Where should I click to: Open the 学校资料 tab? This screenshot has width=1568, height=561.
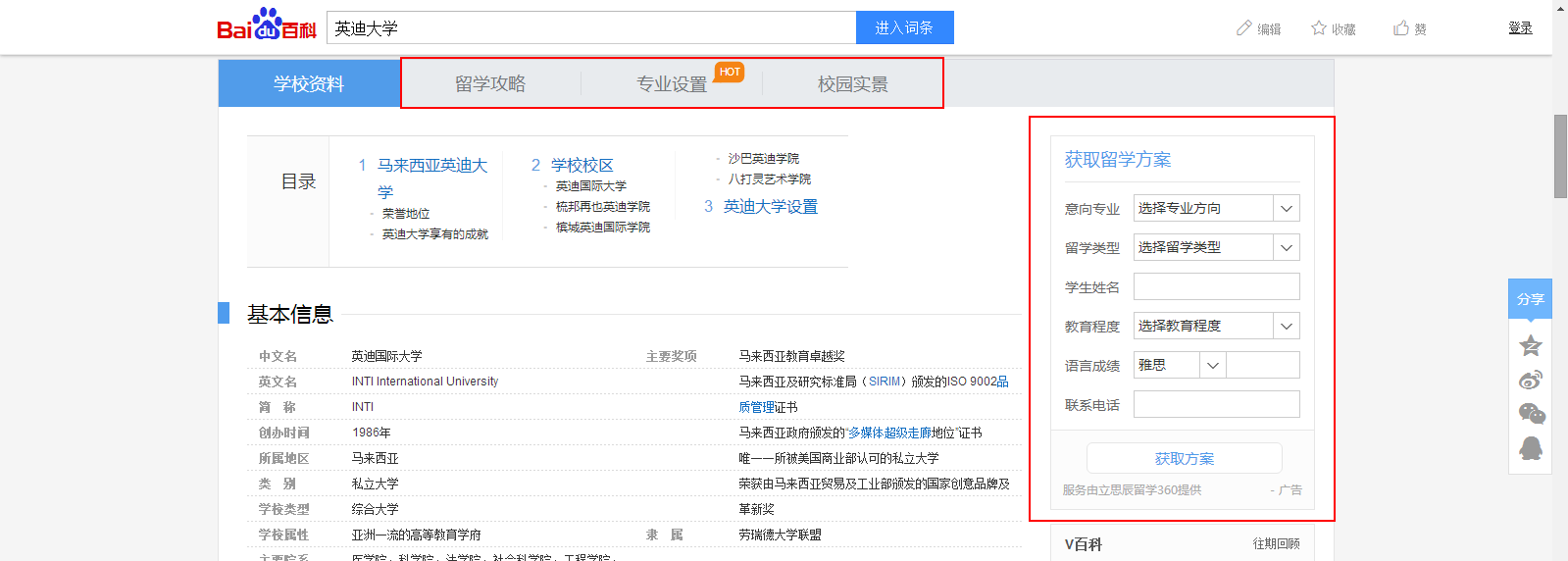[x=309, y=83]
